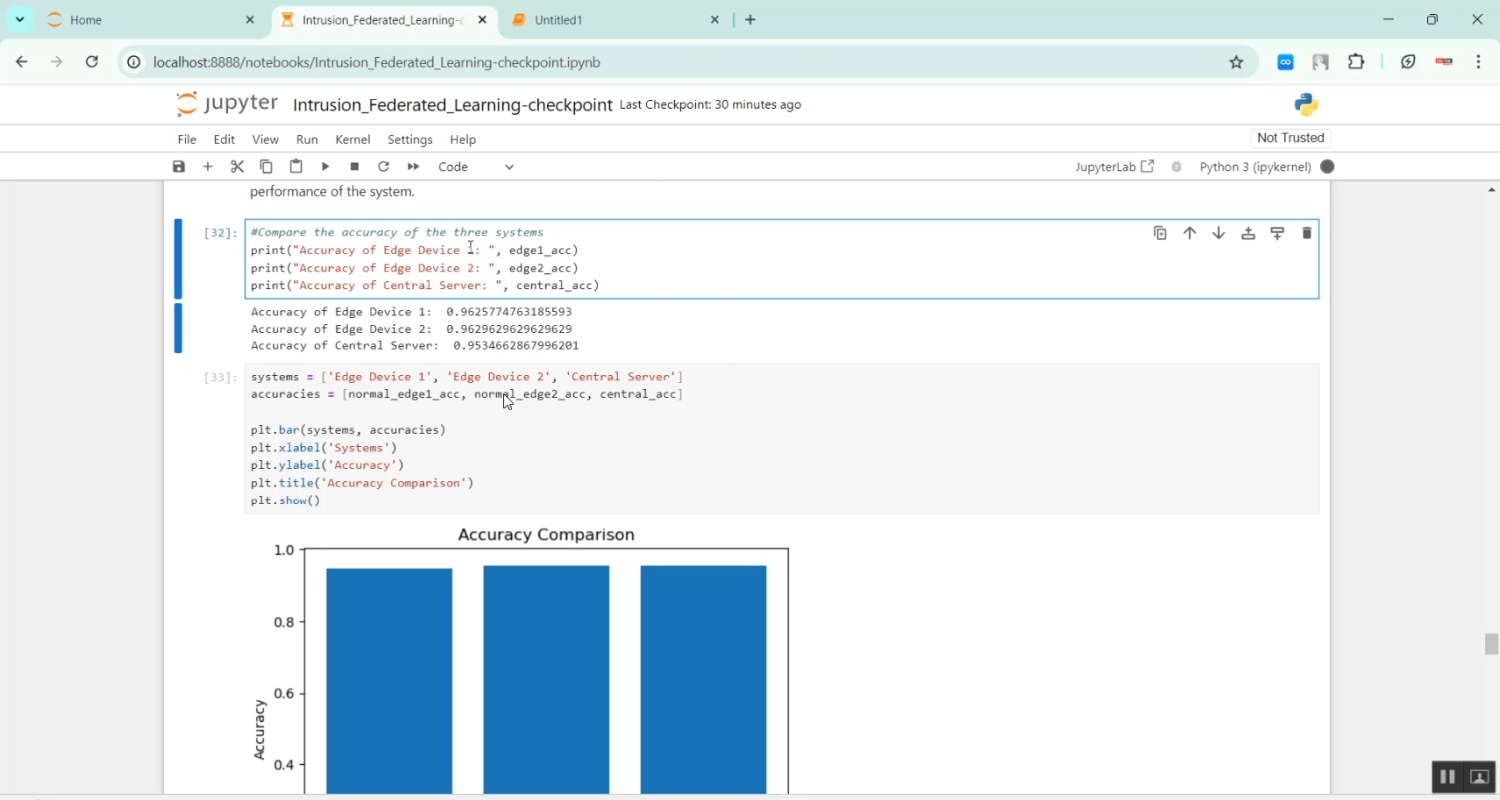Open the Kernel menu

tap(352, 139)
